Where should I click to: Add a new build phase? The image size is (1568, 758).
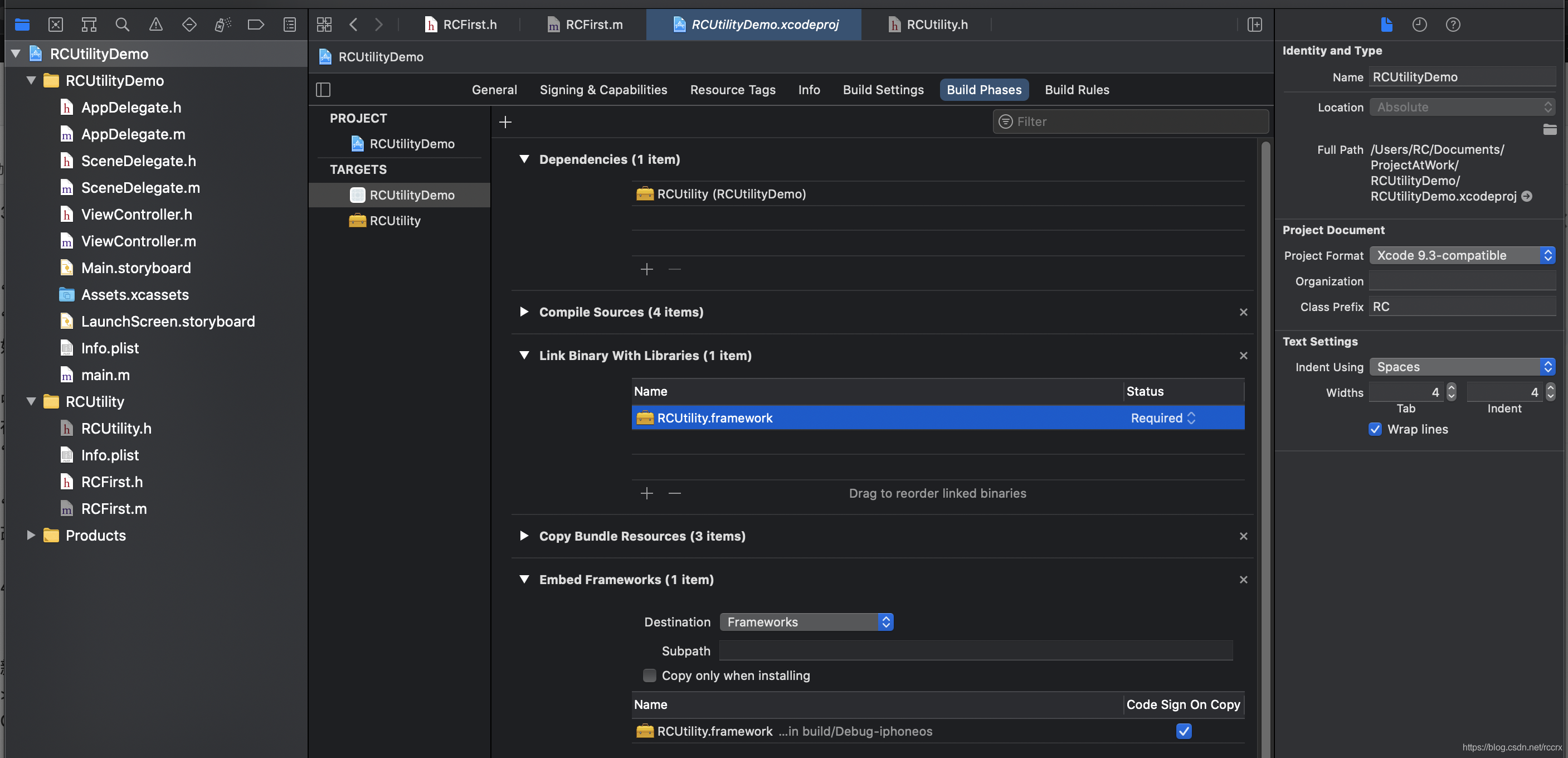point(505,122)
